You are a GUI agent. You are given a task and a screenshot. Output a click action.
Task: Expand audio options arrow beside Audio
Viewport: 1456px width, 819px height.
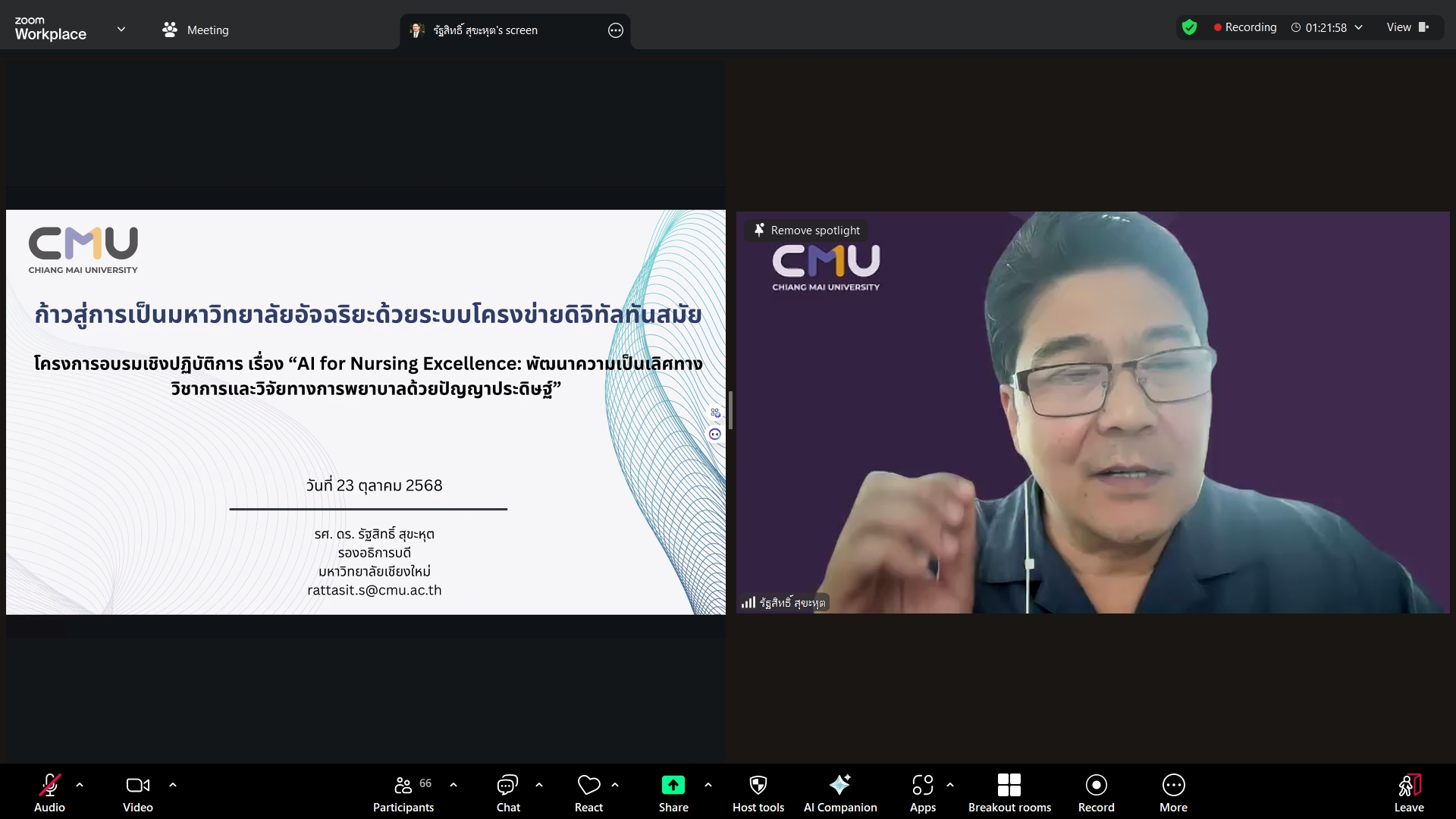pos(80,785)
